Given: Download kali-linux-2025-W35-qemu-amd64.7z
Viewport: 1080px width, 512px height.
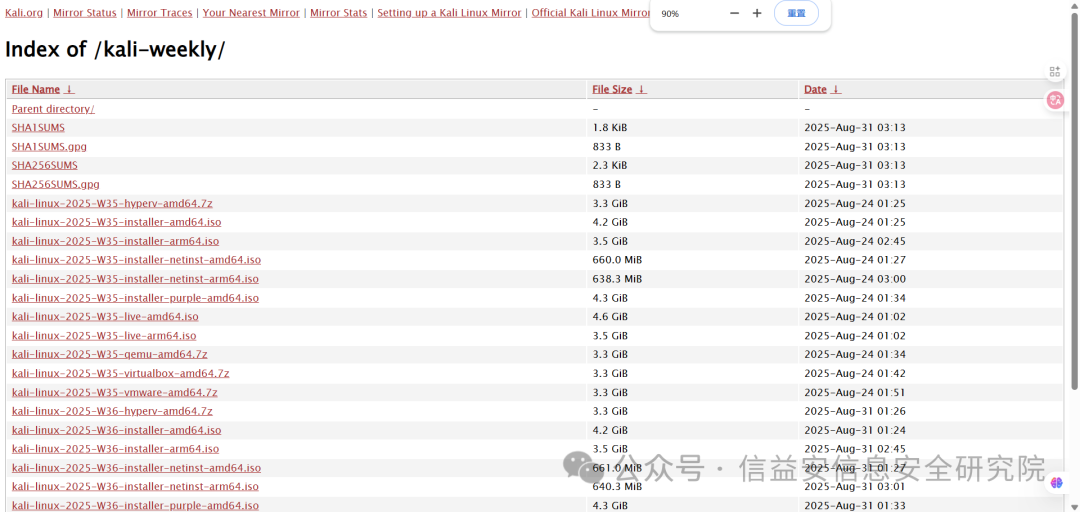Looking at the screenshot, I should (x=110, y=354).
